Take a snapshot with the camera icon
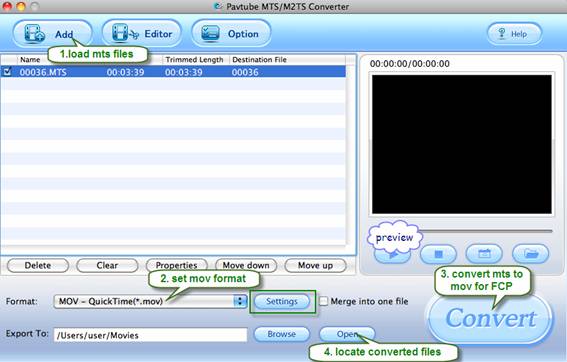Screen dimensions: 567x362 click(484, 254)
